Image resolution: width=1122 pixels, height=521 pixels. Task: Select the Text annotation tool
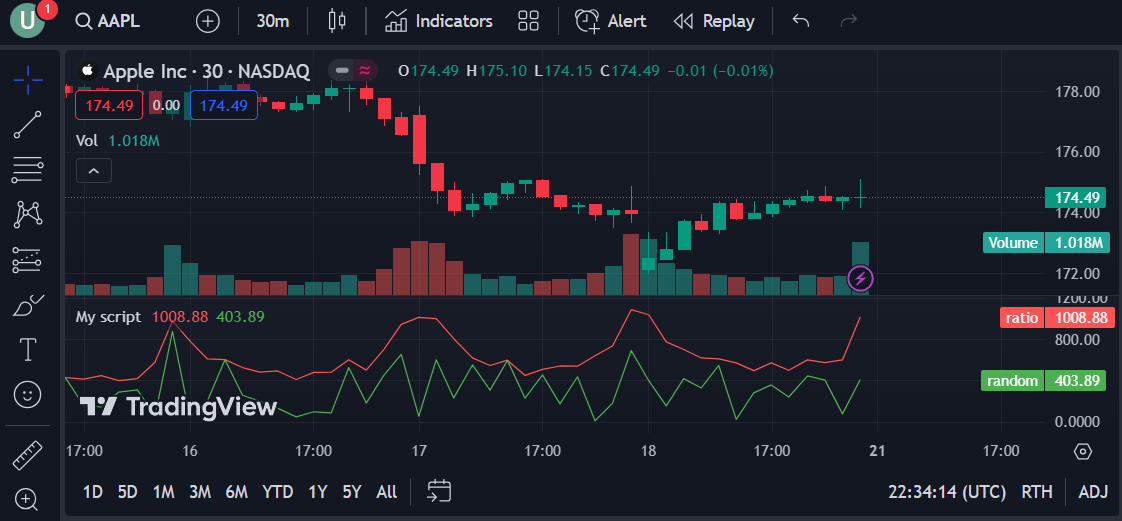pyautogui.click(x=28, y=350)
